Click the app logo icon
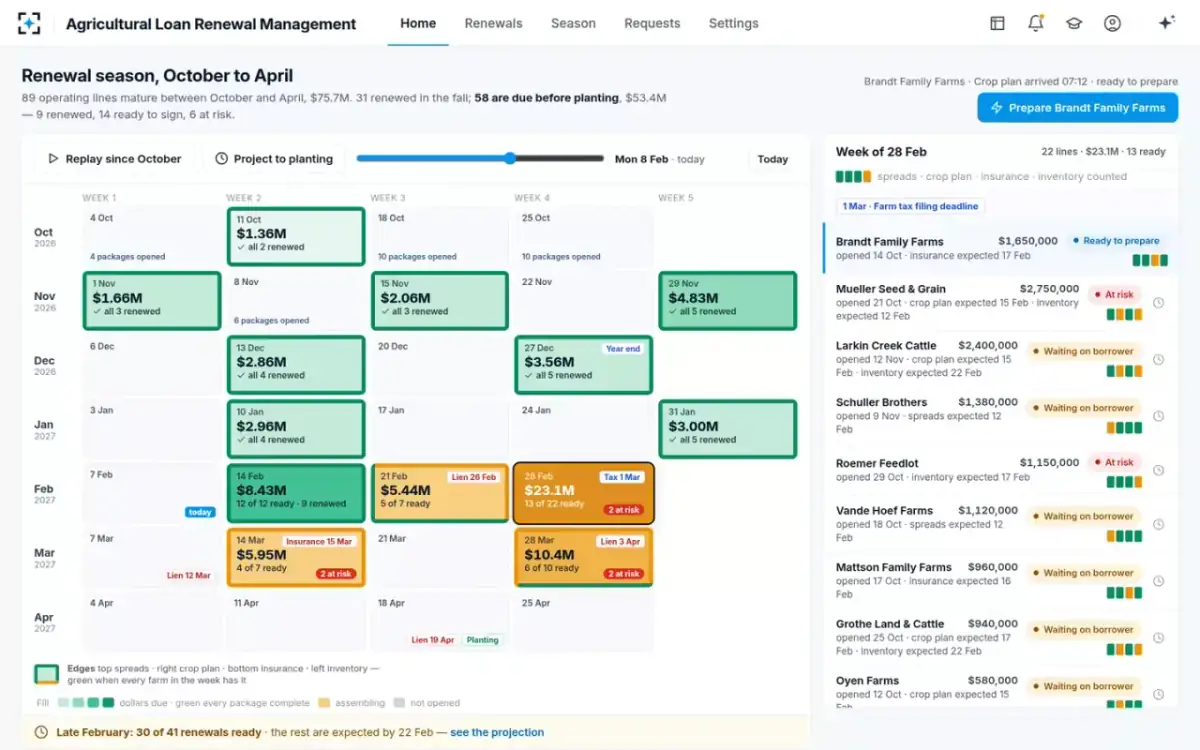The height and width of the screenshot is (750, 1200). 30,23
